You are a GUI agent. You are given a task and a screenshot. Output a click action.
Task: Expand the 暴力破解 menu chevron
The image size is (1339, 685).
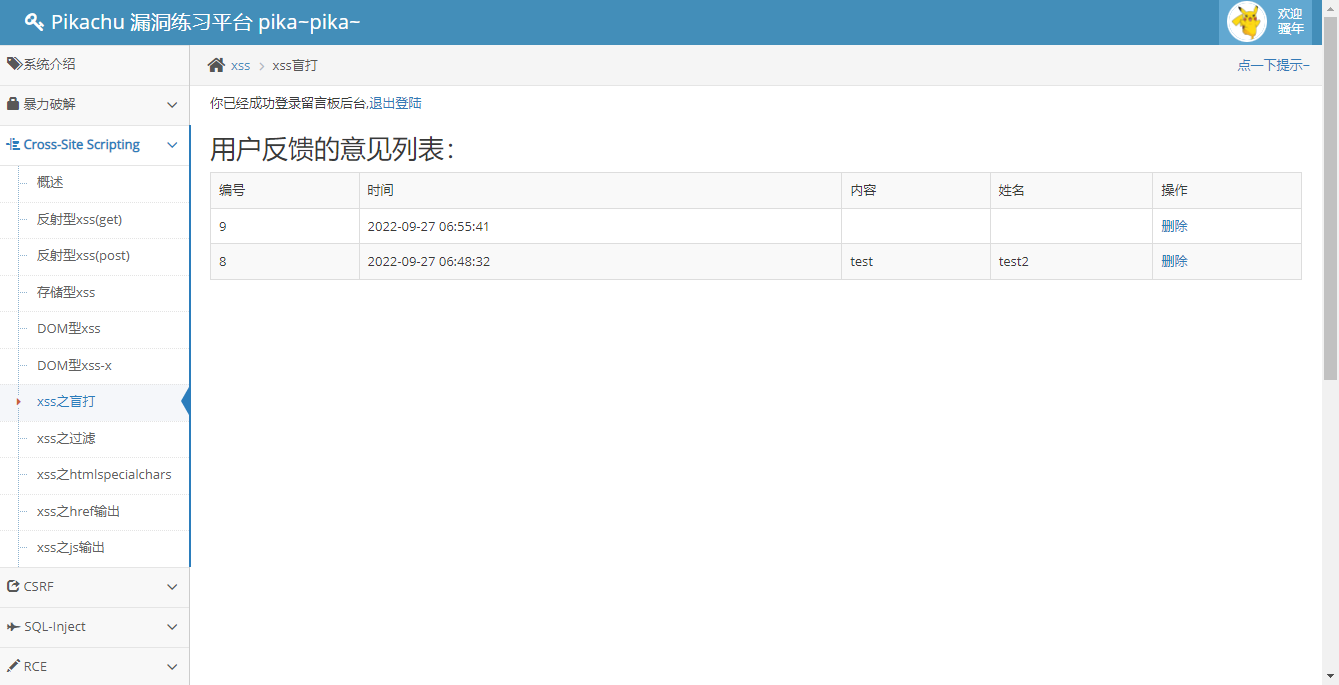point(172,105)
